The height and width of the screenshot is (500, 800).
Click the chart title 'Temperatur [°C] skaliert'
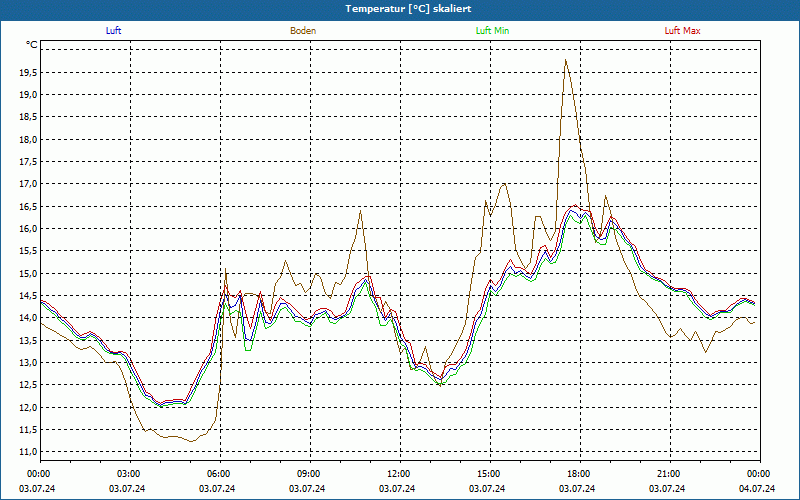pos(408,9)
